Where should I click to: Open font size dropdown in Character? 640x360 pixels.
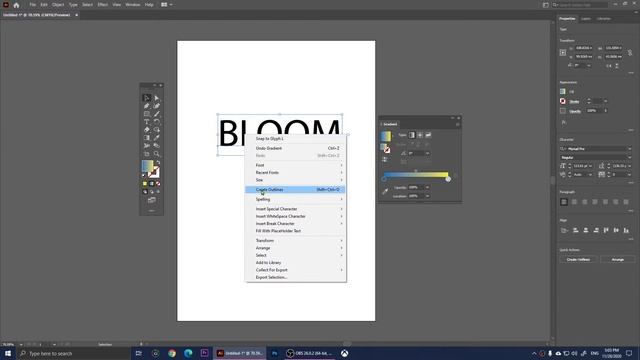coord(590,166)
